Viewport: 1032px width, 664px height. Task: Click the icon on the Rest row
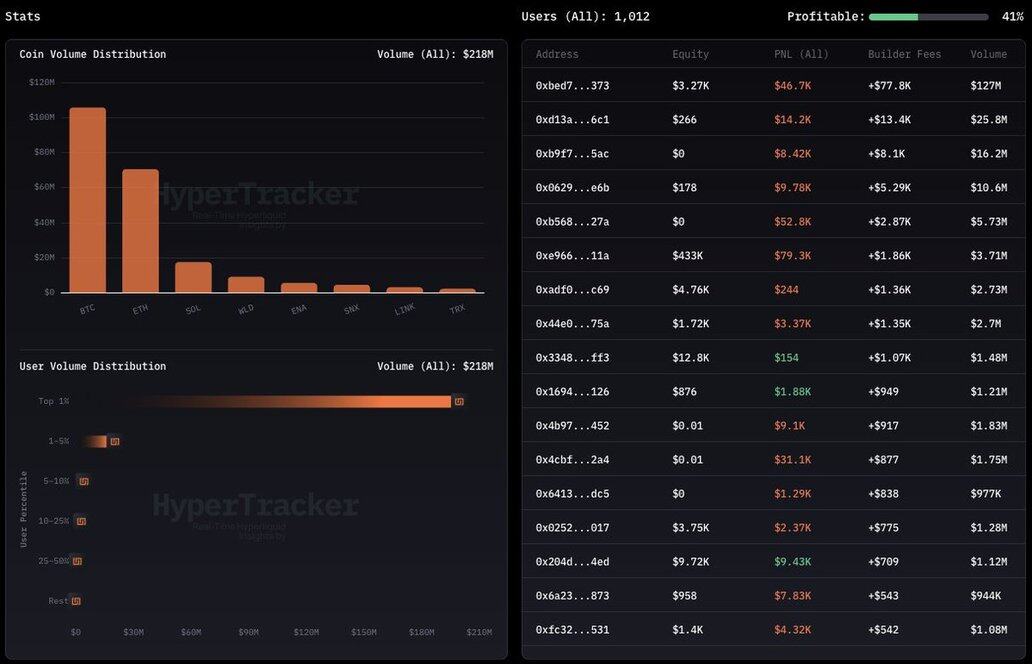point(76,601)
